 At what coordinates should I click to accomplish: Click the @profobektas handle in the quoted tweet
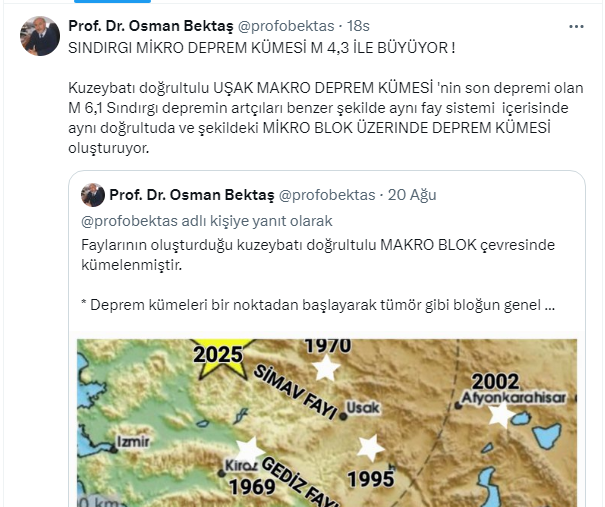(327, 195)
